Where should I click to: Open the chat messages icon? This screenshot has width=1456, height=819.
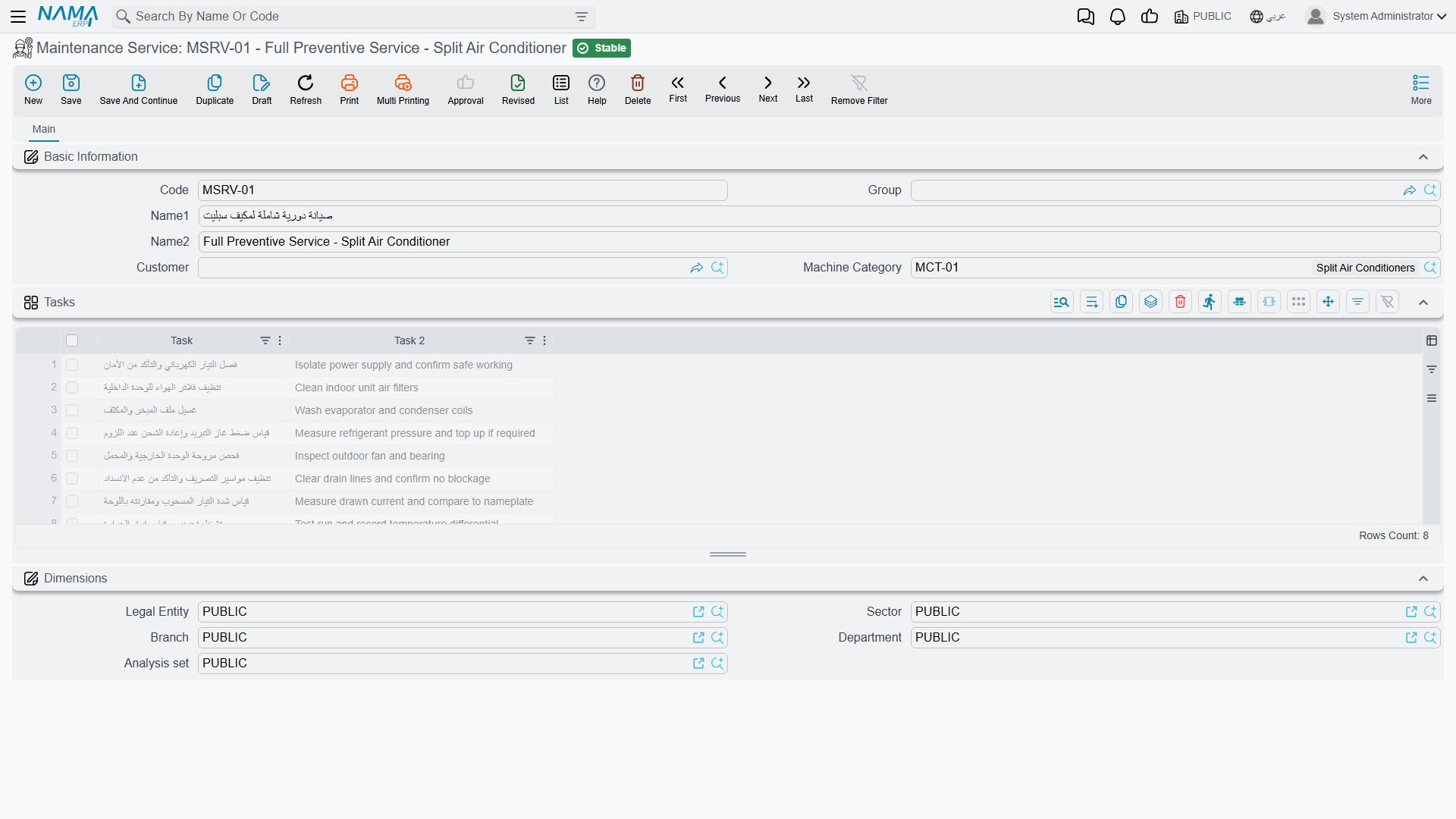pos(1086,17)
